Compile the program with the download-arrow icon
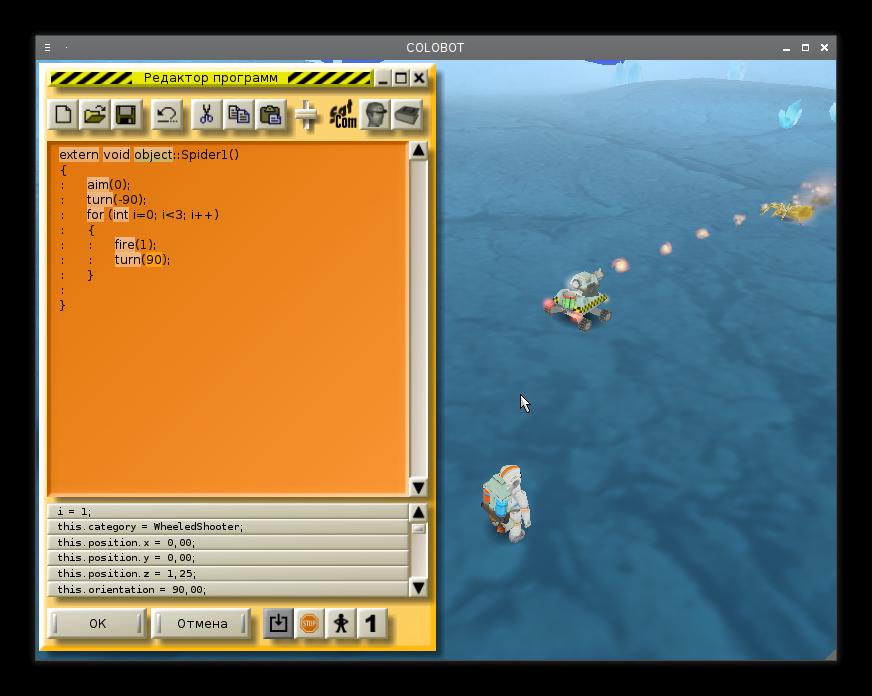The image size is (872, 696). click(278, 623)
